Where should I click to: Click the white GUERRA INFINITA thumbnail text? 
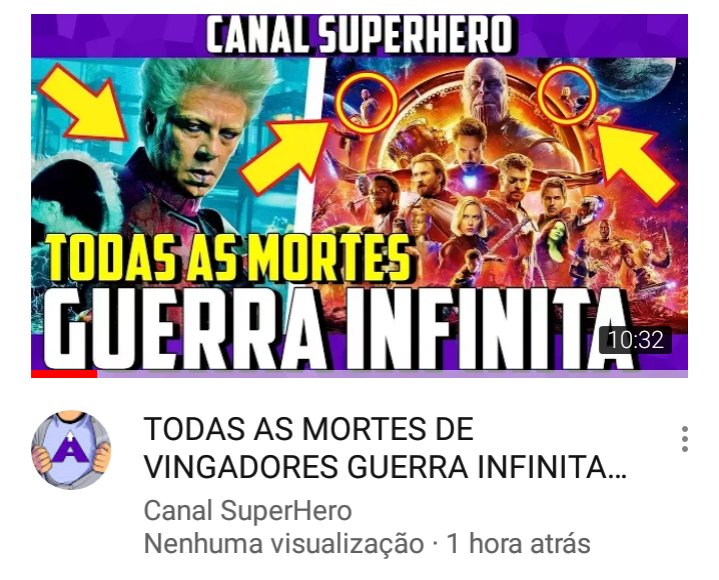point(338,328)
